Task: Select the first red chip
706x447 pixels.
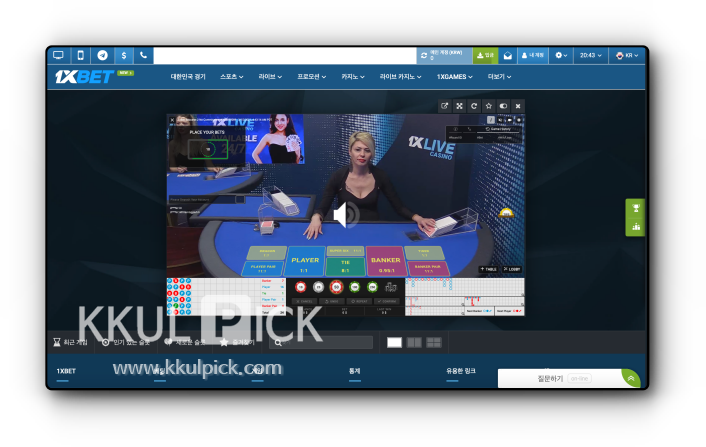Action: pyautogui.click(x=300, y=287)
